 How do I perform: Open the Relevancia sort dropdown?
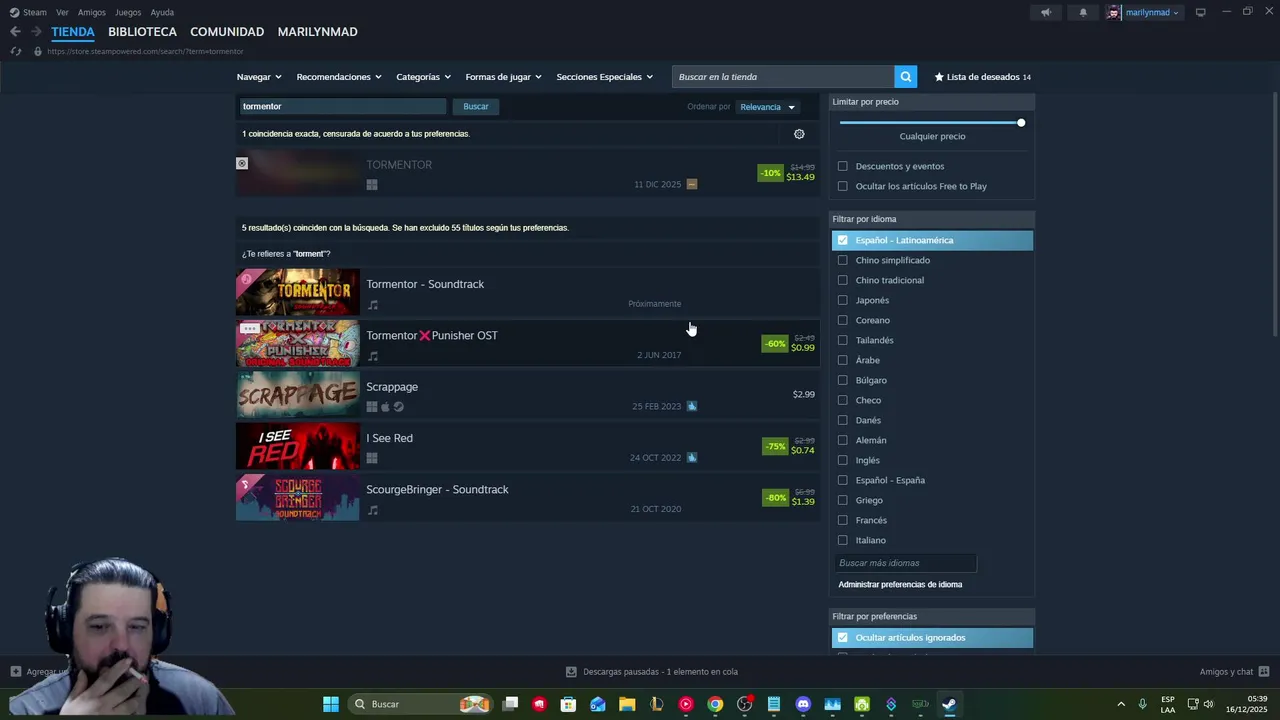[x=767, y=107]
